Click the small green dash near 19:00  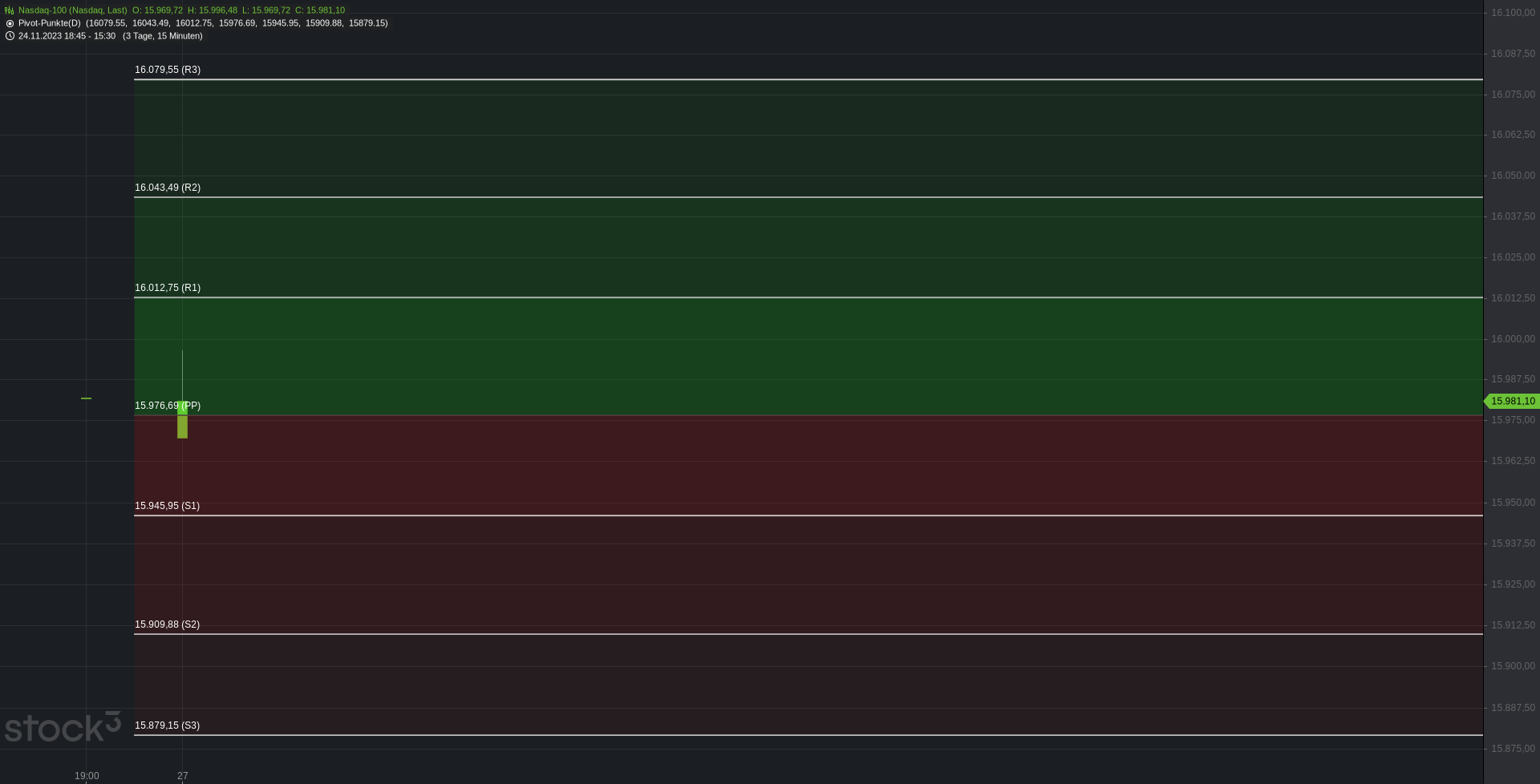(86, 398)
